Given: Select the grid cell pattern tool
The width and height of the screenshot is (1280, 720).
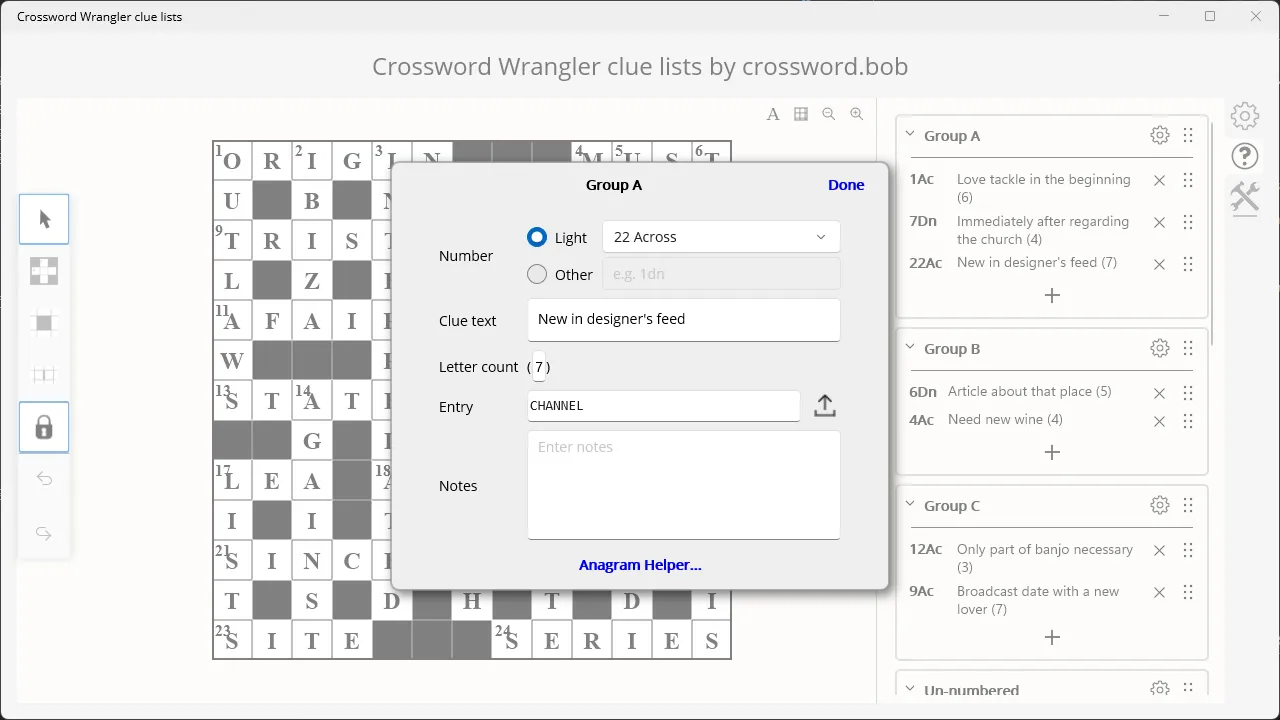Looking at the screenshot, I should (x=44, y=271).
